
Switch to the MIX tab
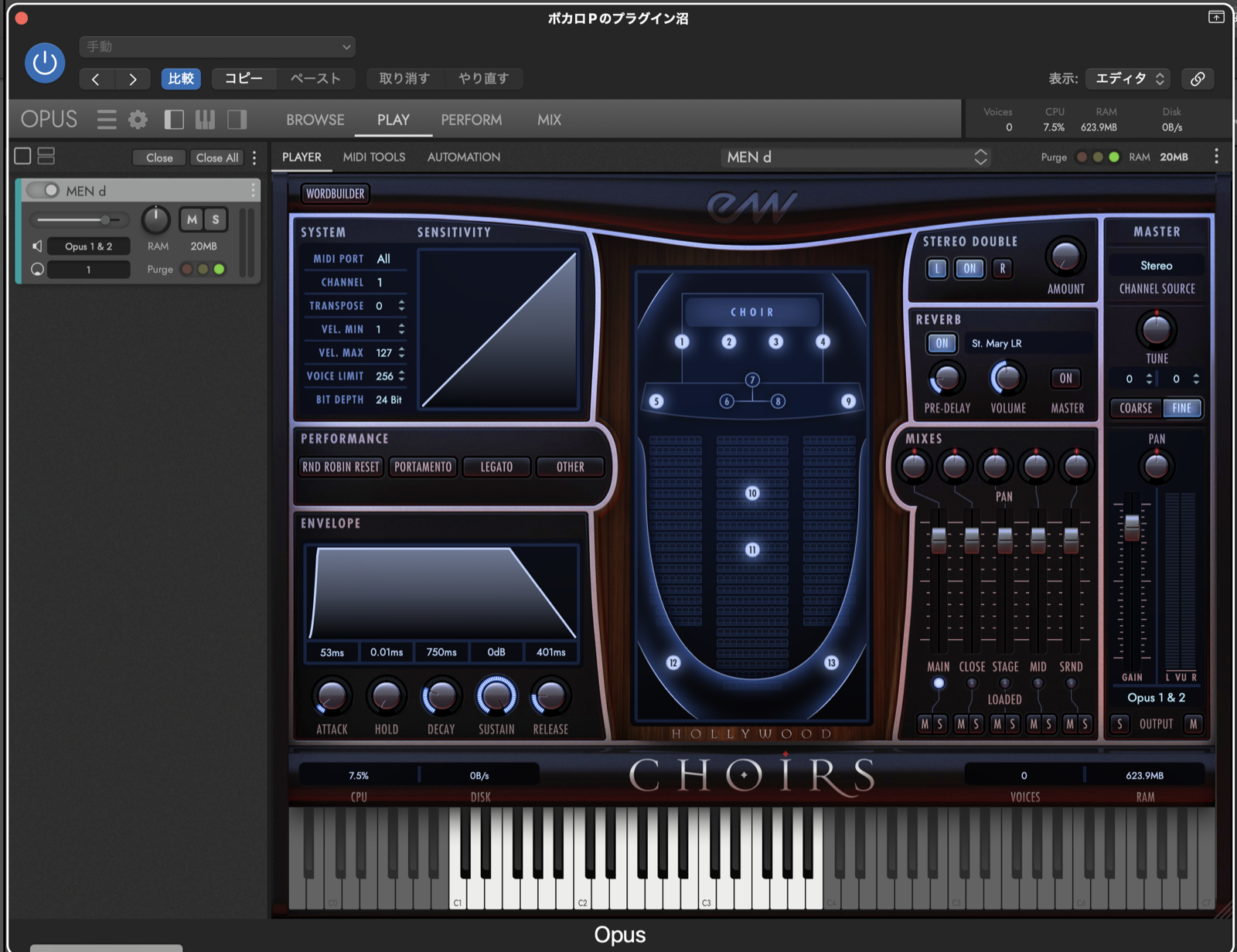click(x=550, y=120)
